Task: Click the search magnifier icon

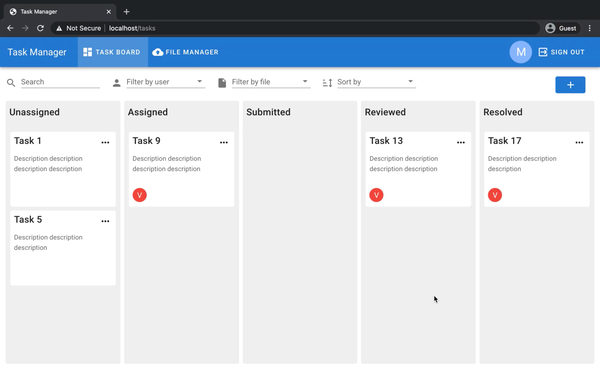Action: 11,83
